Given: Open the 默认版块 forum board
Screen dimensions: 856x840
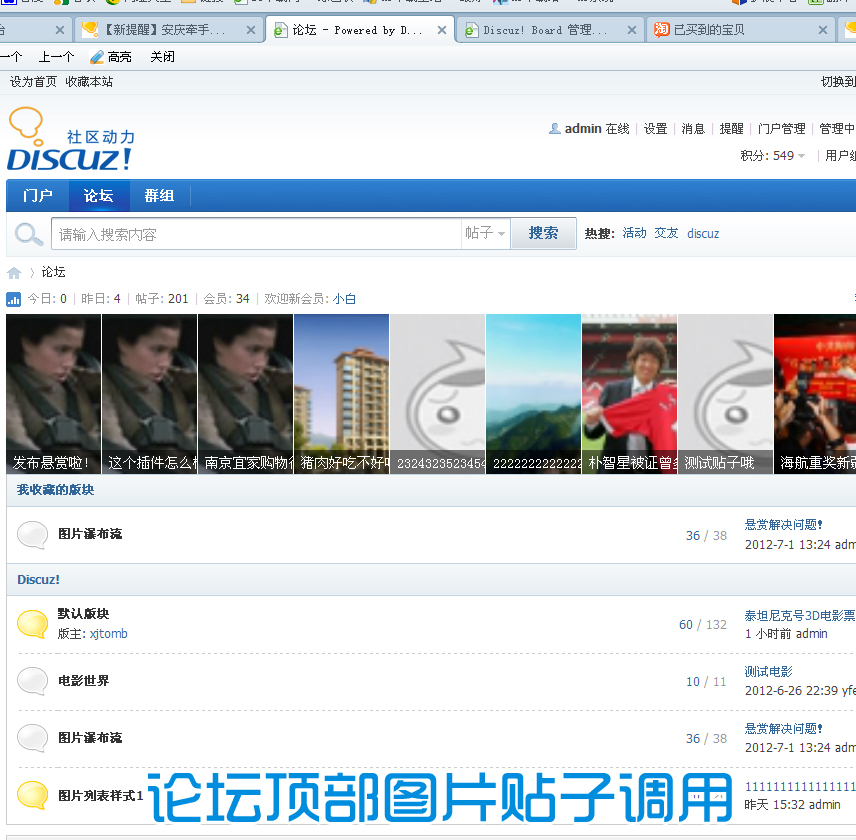Looking at the screenshot, I should [84, 613].
